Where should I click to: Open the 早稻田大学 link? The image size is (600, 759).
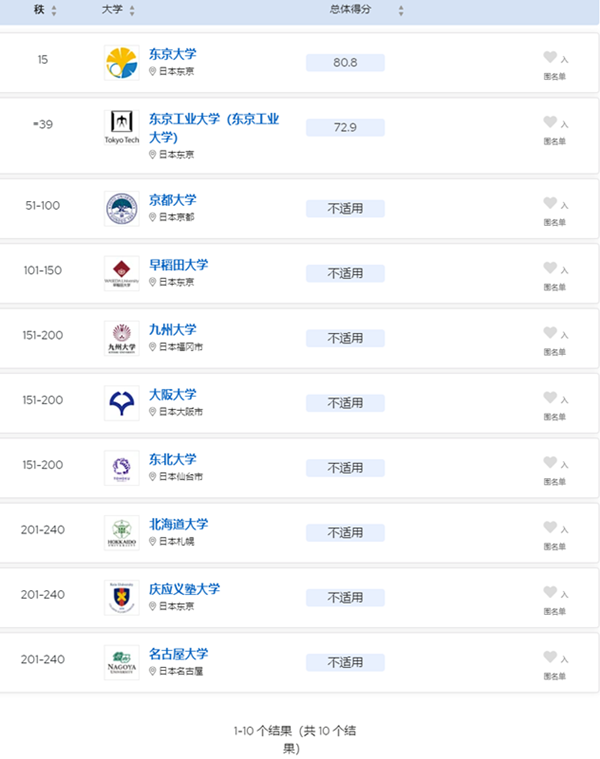179,265
